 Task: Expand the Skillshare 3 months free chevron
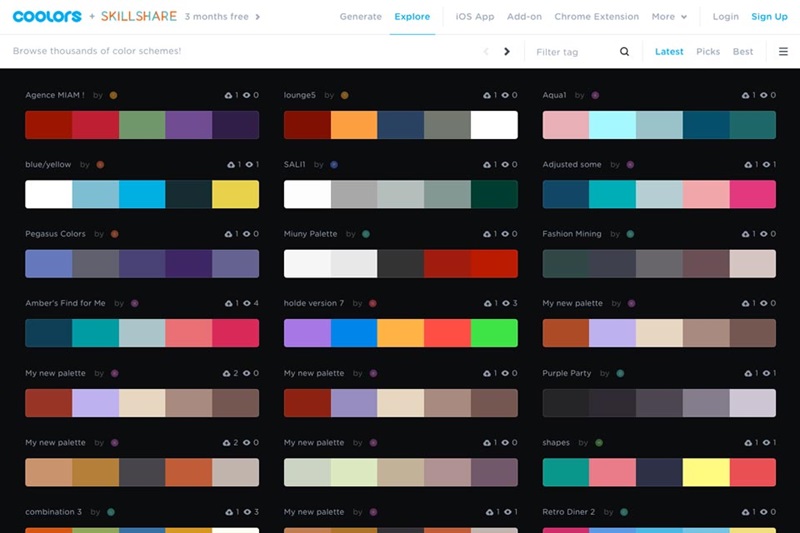[258, 17]
